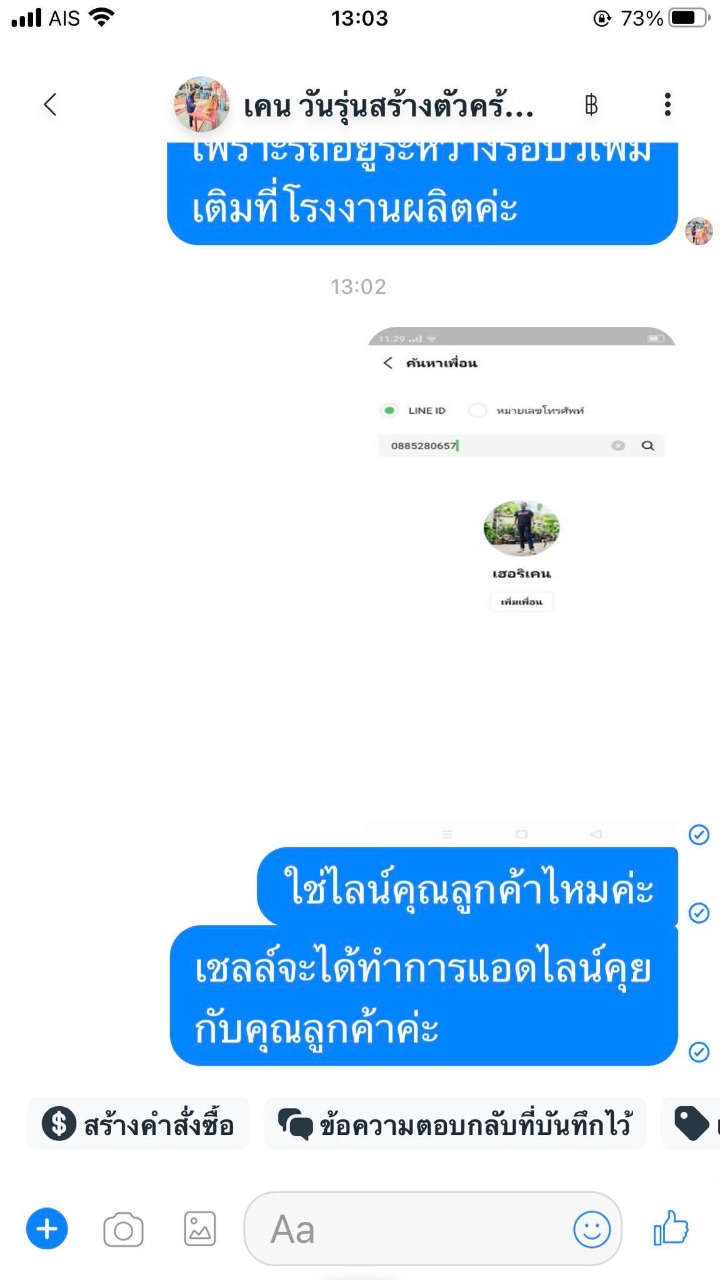Viewport: 720px width, 1280px height.
Task: Tap the back arrow in the header
Action: (50, 104)
